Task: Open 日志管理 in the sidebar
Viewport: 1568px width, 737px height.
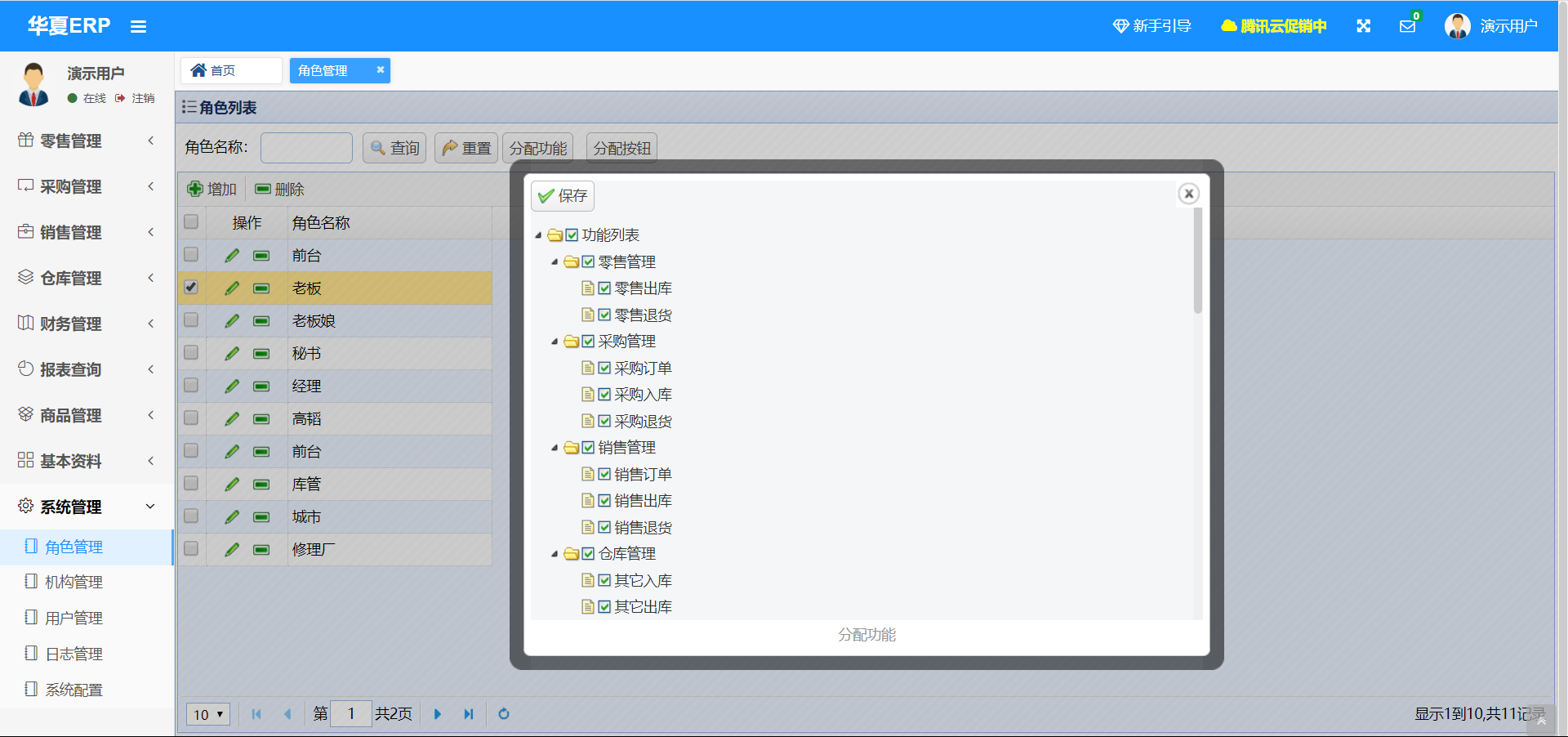Action: [87, 654]
